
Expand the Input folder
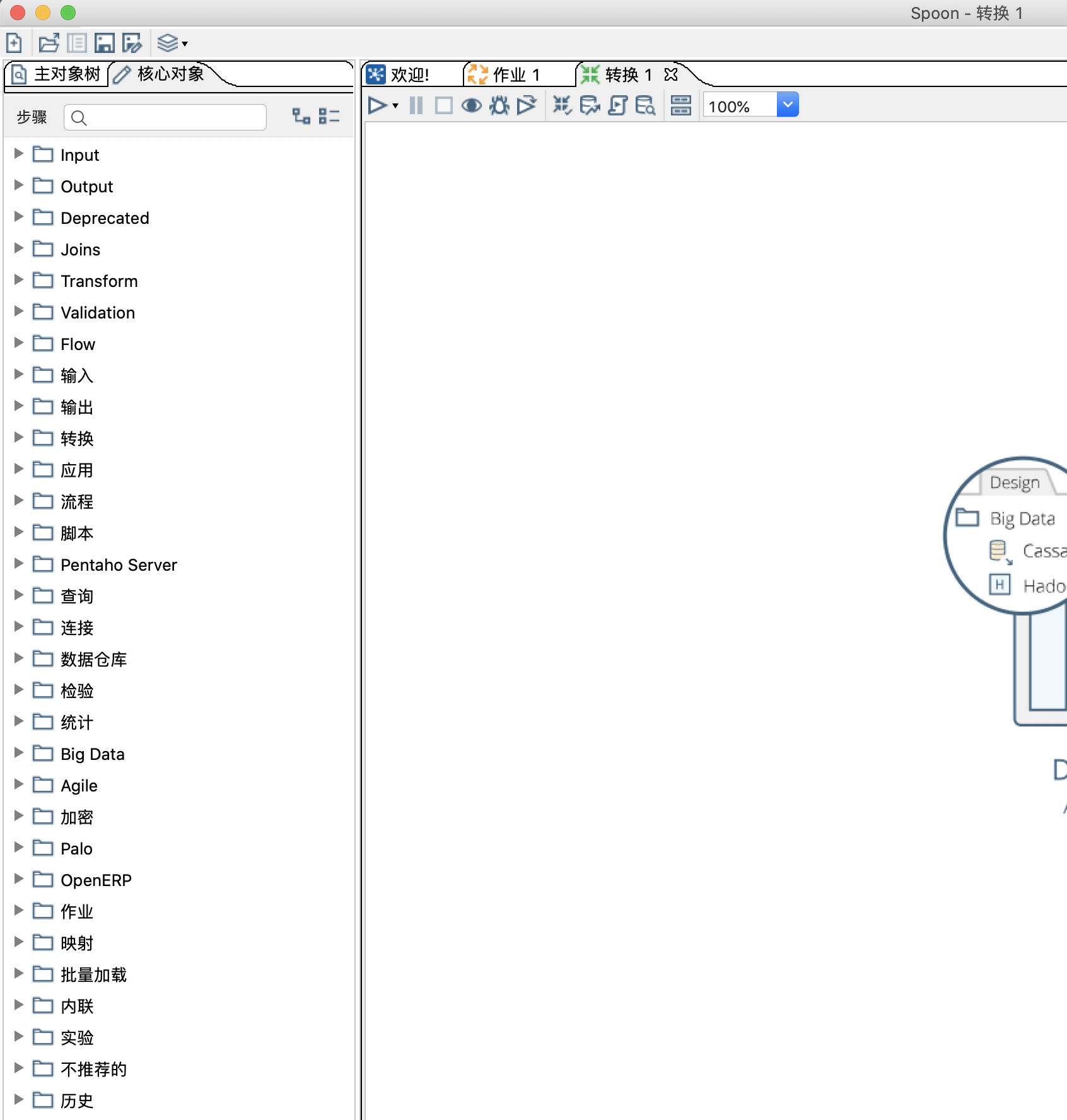coord(18,153)
